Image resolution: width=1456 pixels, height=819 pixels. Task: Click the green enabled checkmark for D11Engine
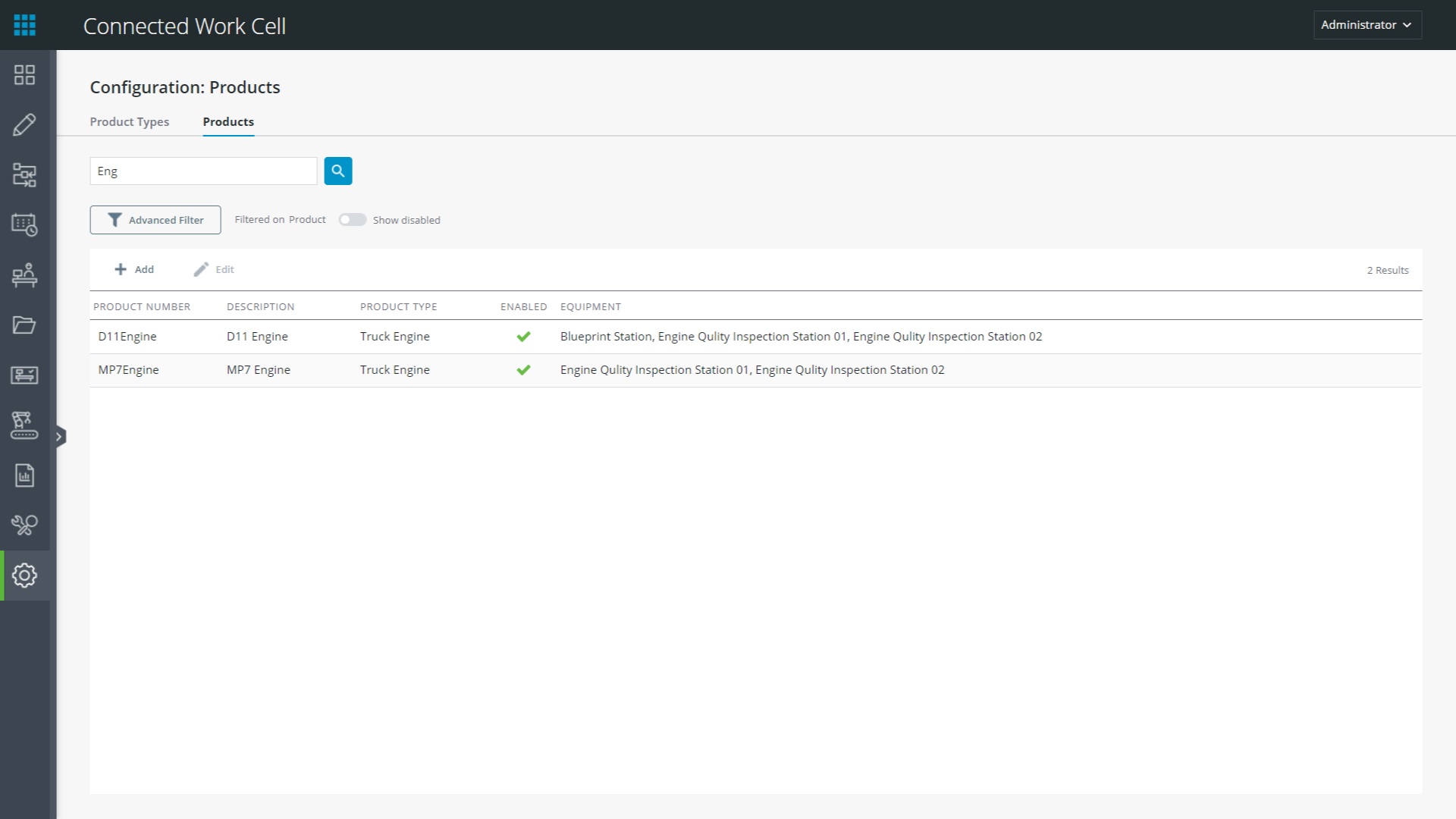[523, 337]
